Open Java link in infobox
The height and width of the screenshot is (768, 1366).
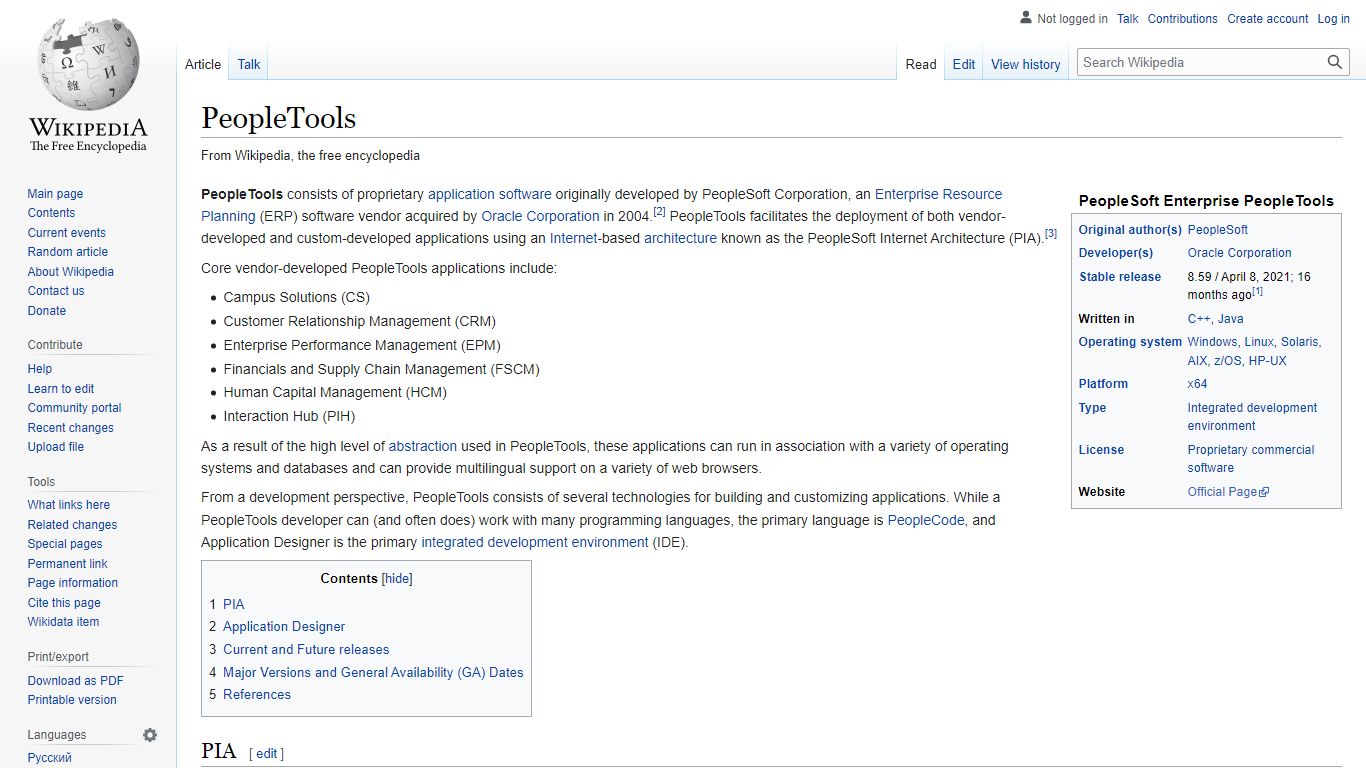[1231, 319]
